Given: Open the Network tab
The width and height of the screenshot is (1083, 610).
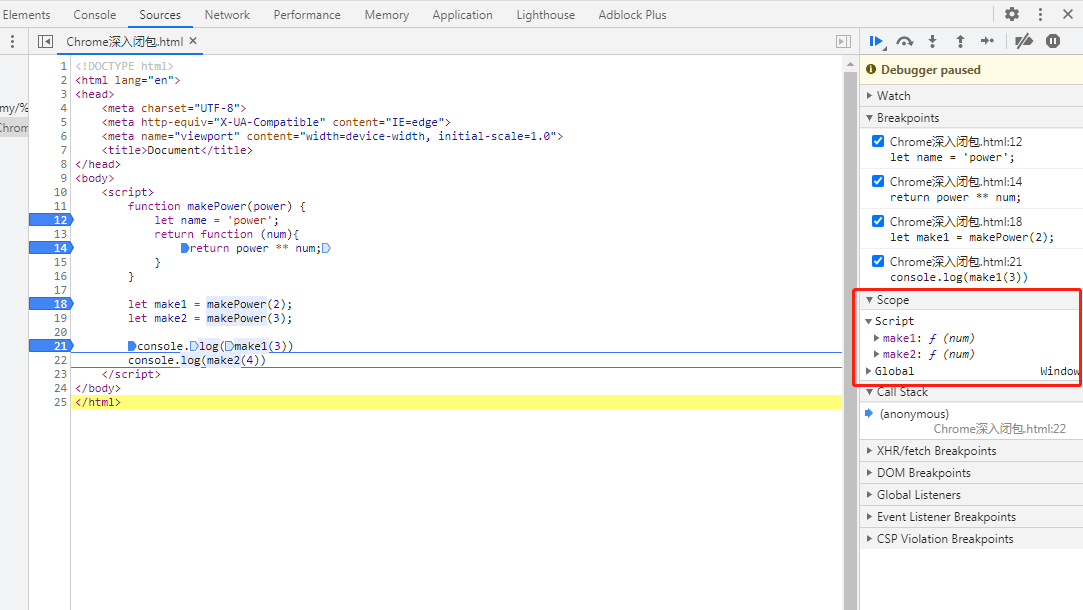Looking at the screenshot, I should (227, 15).
